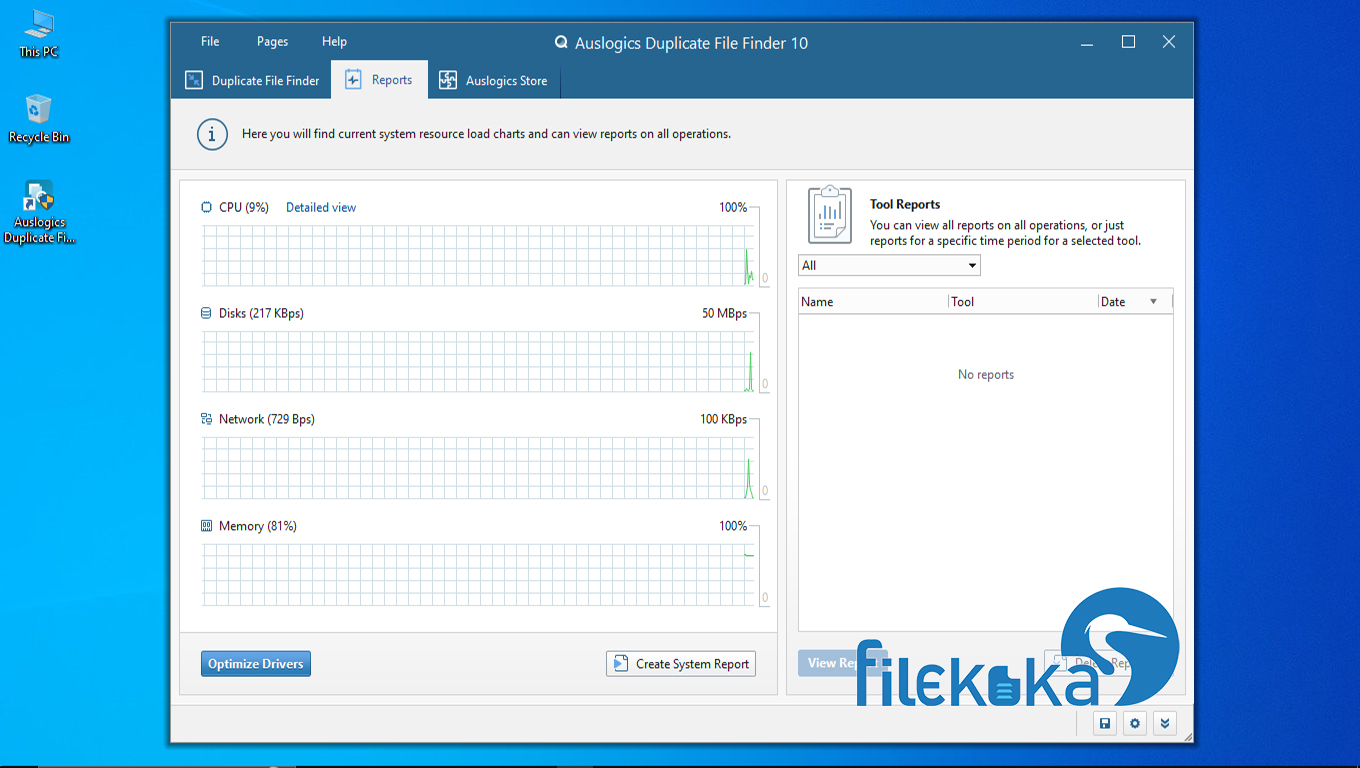Viewport: 1360px width, 768px height.
Task: Open the All reports filter dropdown
Action: point(889,265)
